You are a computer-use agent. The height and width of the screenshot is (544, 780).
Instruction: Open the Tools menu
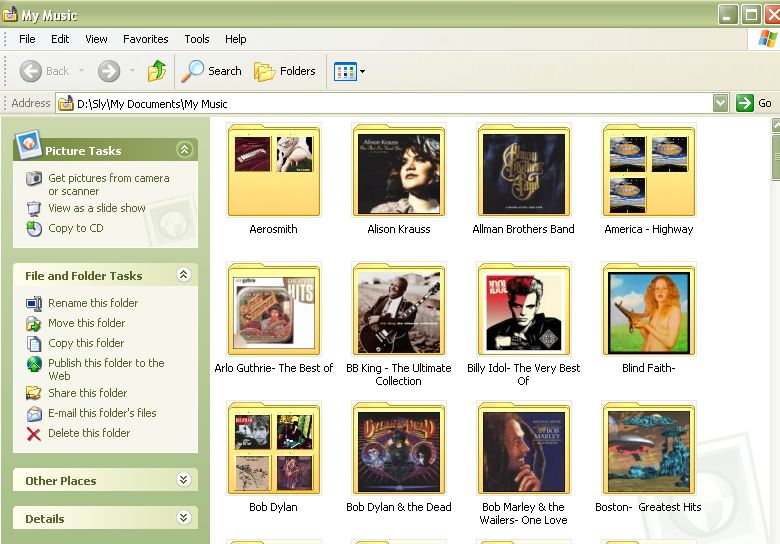coord(196,39)
